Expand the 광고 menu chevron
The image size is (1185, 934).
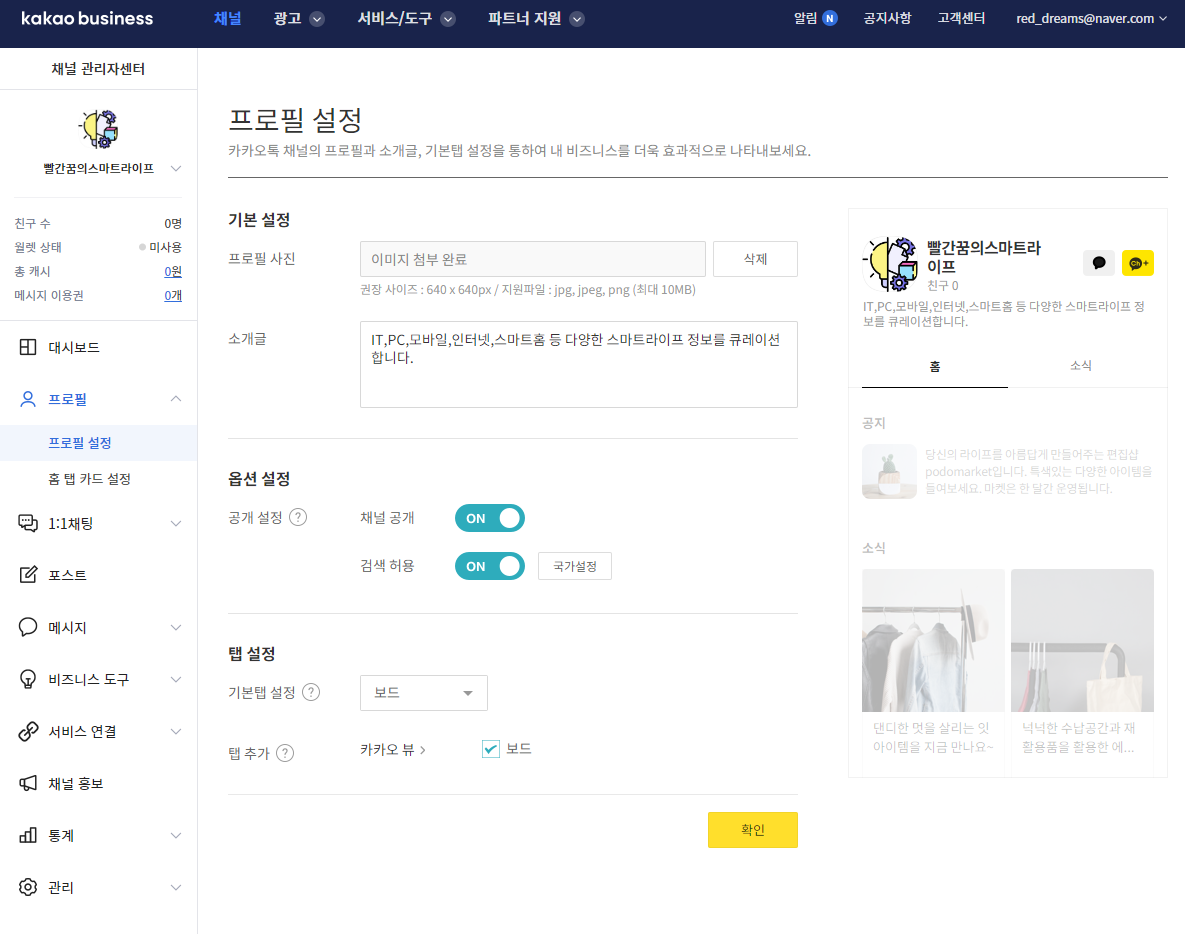point(317,20)
